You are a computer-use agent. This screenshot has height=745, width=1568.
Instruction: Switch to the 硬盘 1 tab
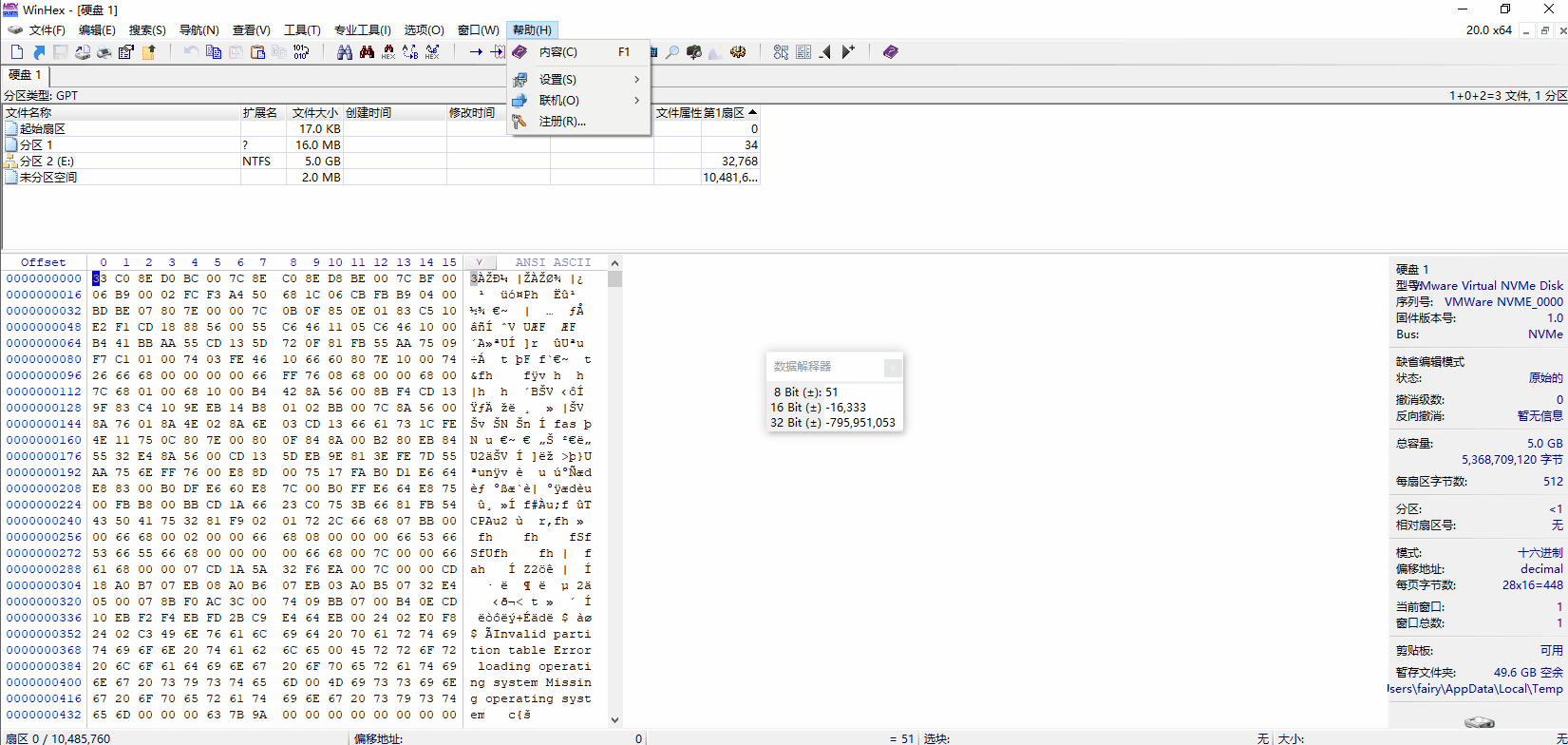pos(25,75)
